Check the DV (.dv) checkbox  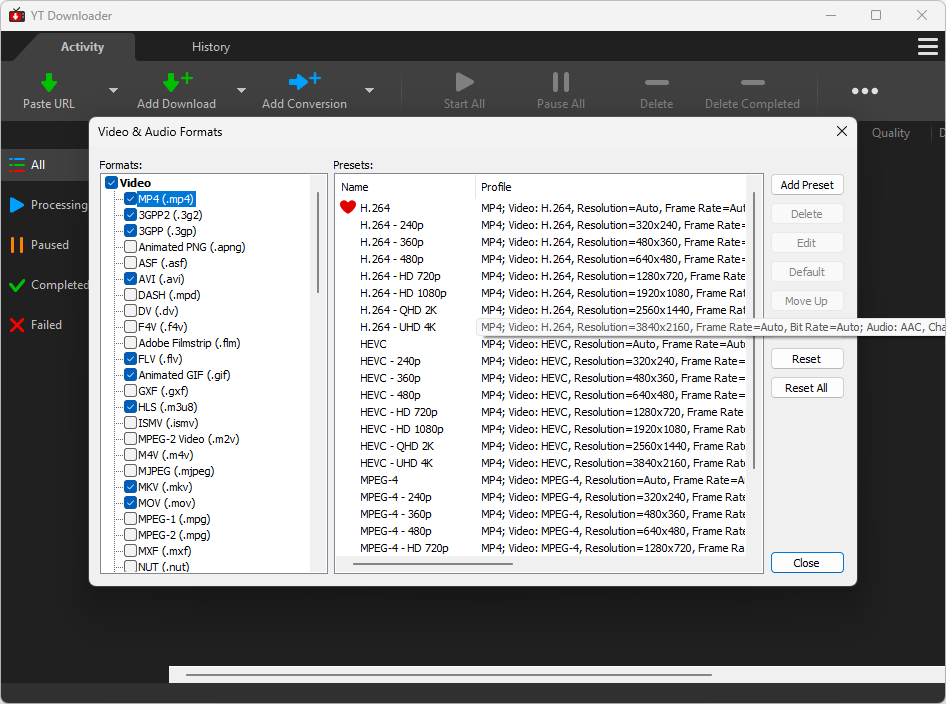pyautogui.click(x=130, y=311)
